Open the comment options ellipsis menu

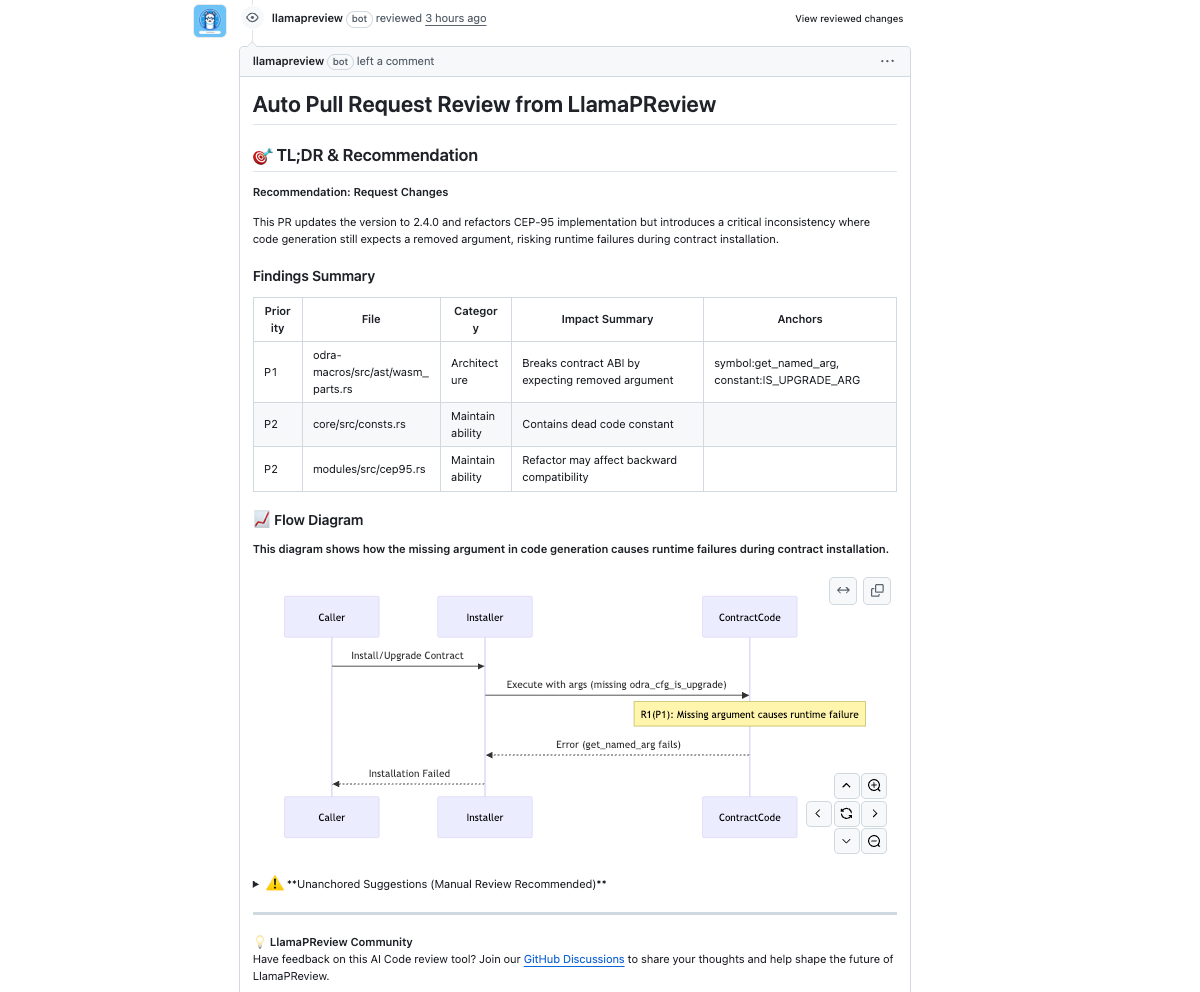(887, 61)
